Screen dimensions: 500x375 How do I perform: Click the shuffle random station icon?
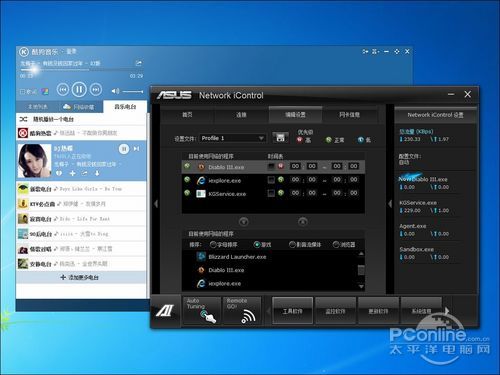[x=23, y=119]
